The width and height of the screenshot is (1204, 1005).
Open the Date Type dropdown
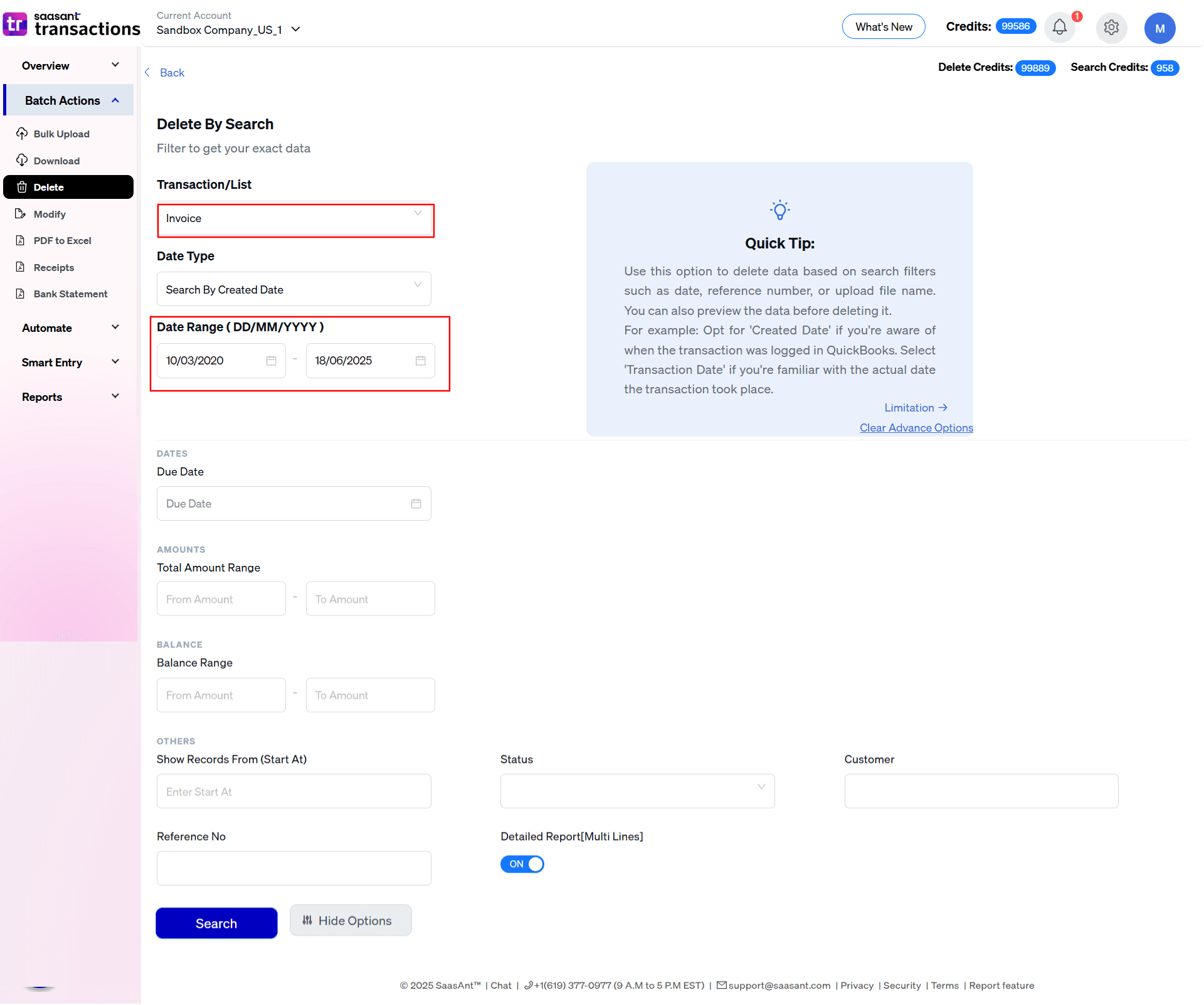point(294,289)
